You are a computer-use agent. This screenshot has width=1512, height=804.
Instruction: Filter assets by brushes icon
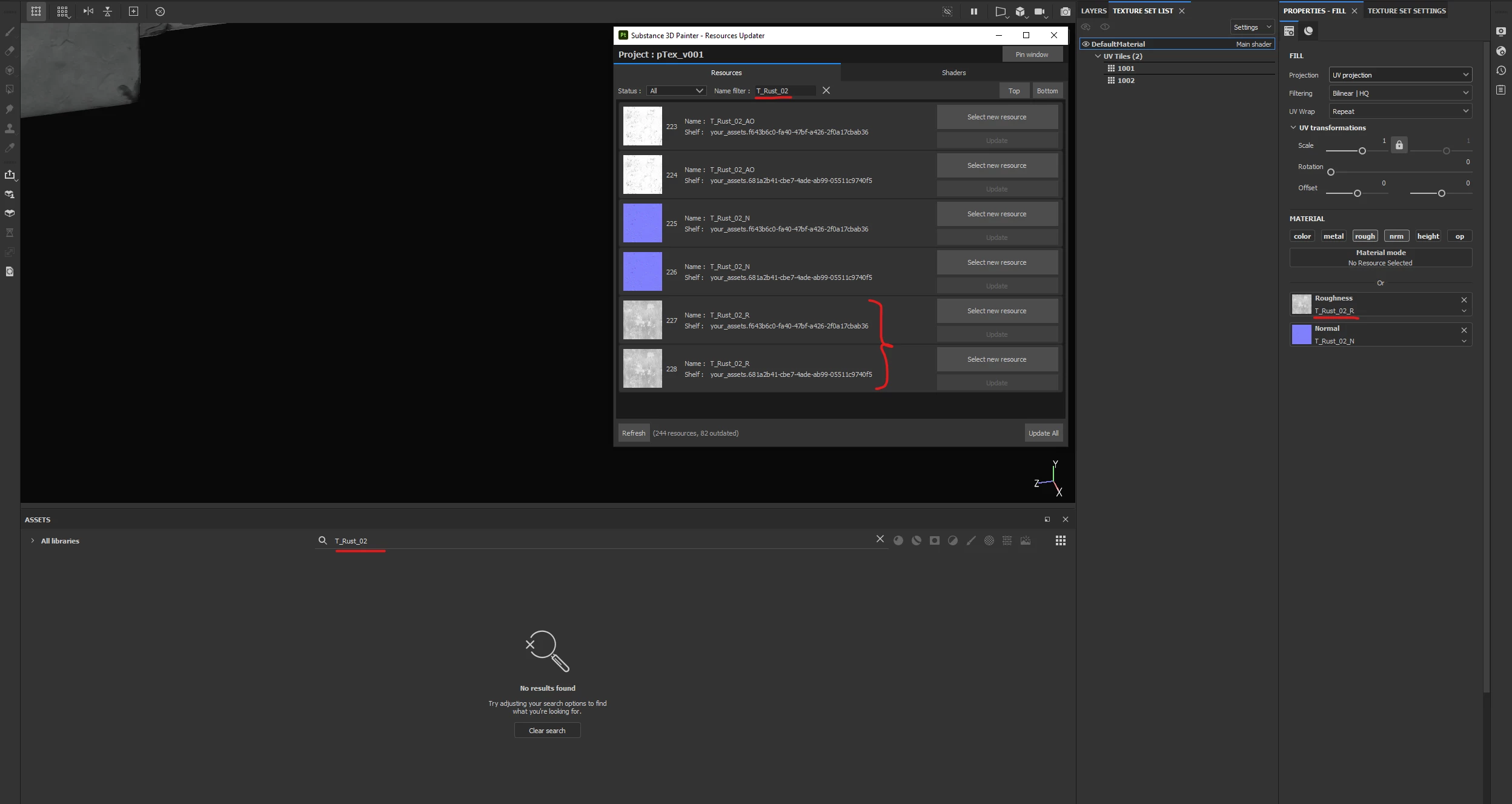[971, 540]
